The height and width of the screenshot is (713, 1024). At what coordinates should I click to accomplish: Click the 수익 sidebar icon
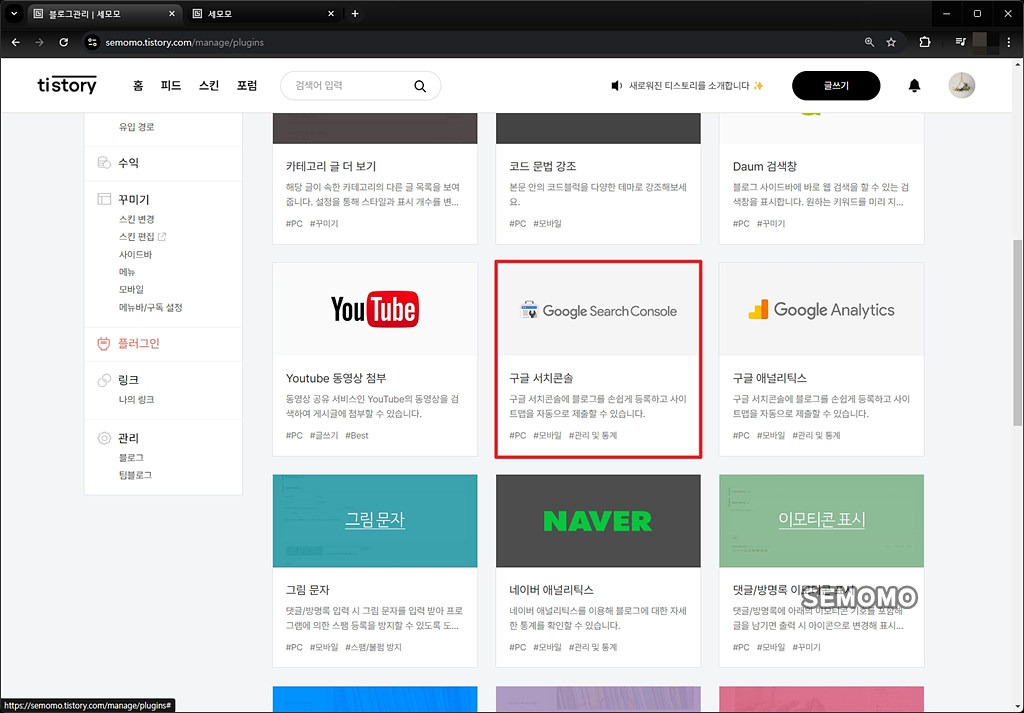(104, 163)
